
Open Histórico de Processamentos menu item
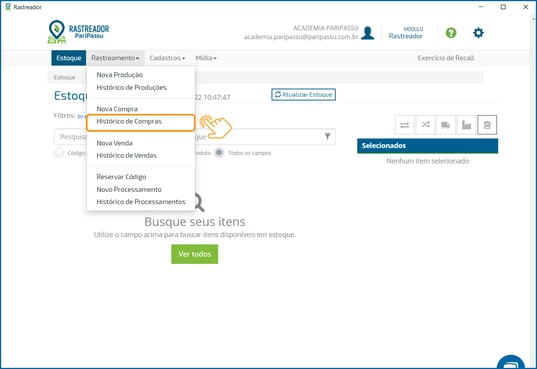(x=141, y=202)
